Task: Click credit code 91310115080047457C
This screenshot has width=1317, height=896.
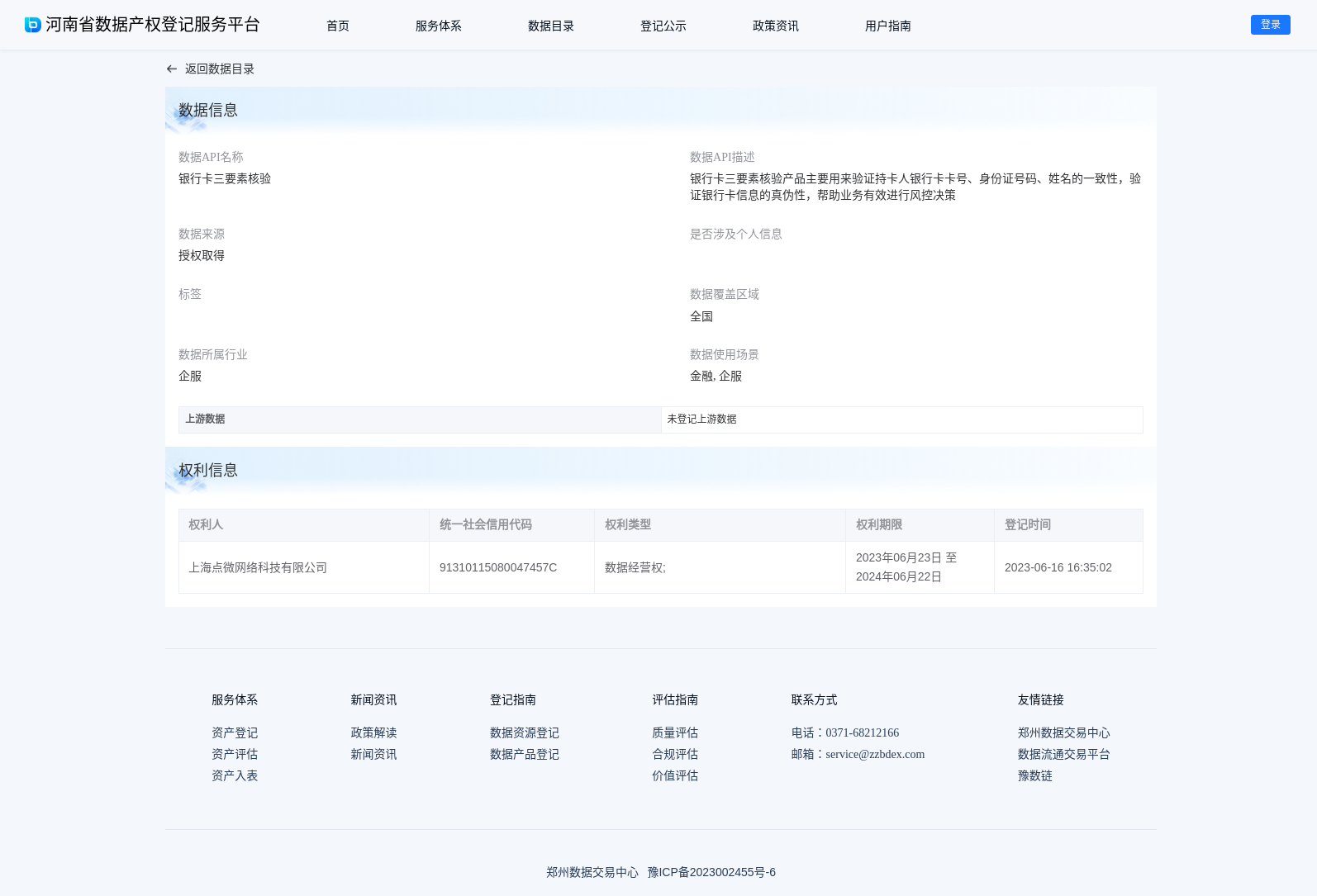Action: pos(498,567)
